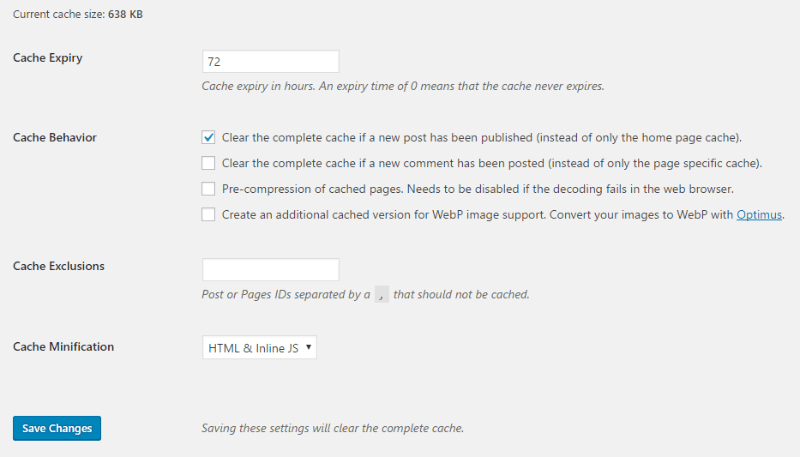Click the Cache Exclusions row label

tap(59, 266)
